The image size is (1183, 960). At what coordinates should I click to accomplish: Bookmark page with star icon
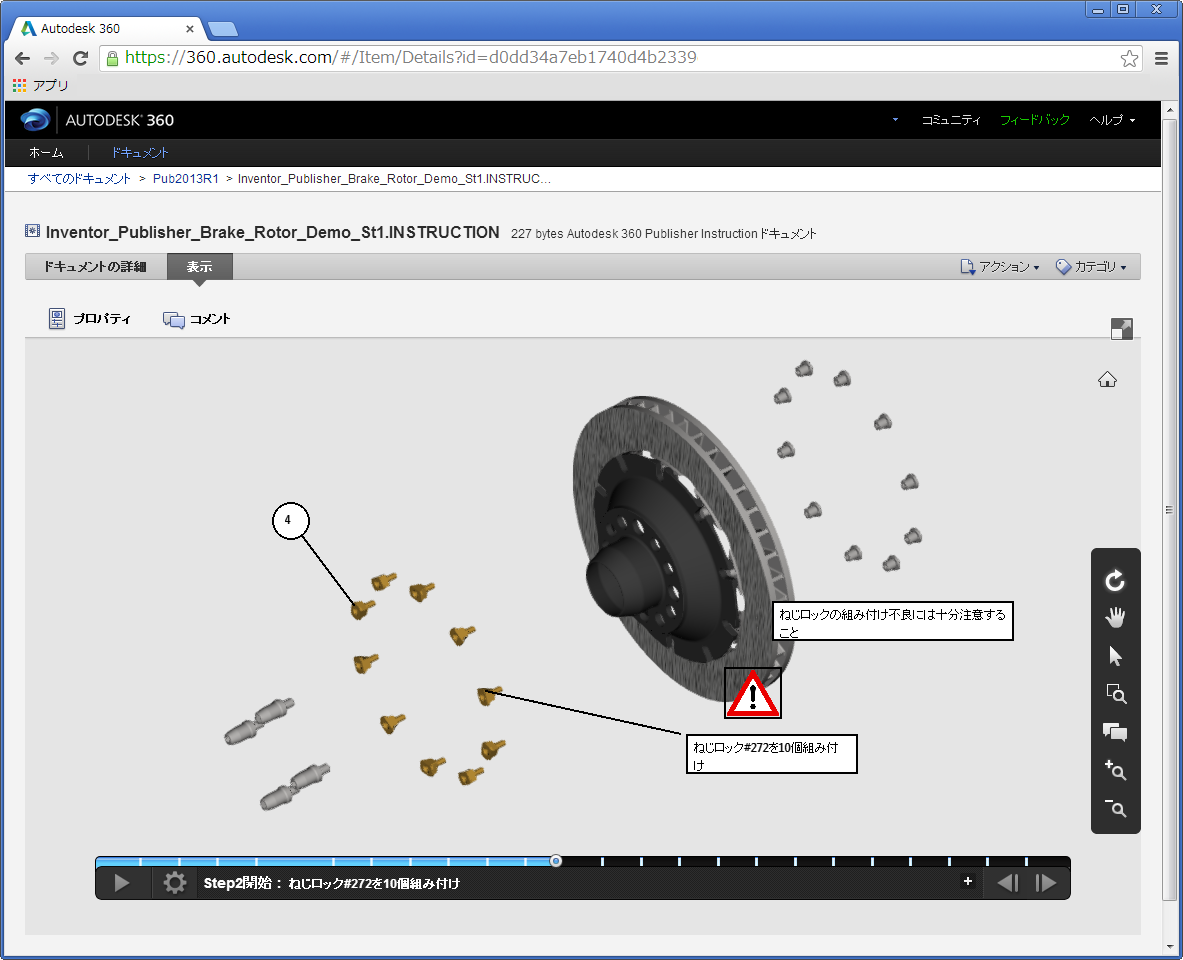click(1129, 58)
